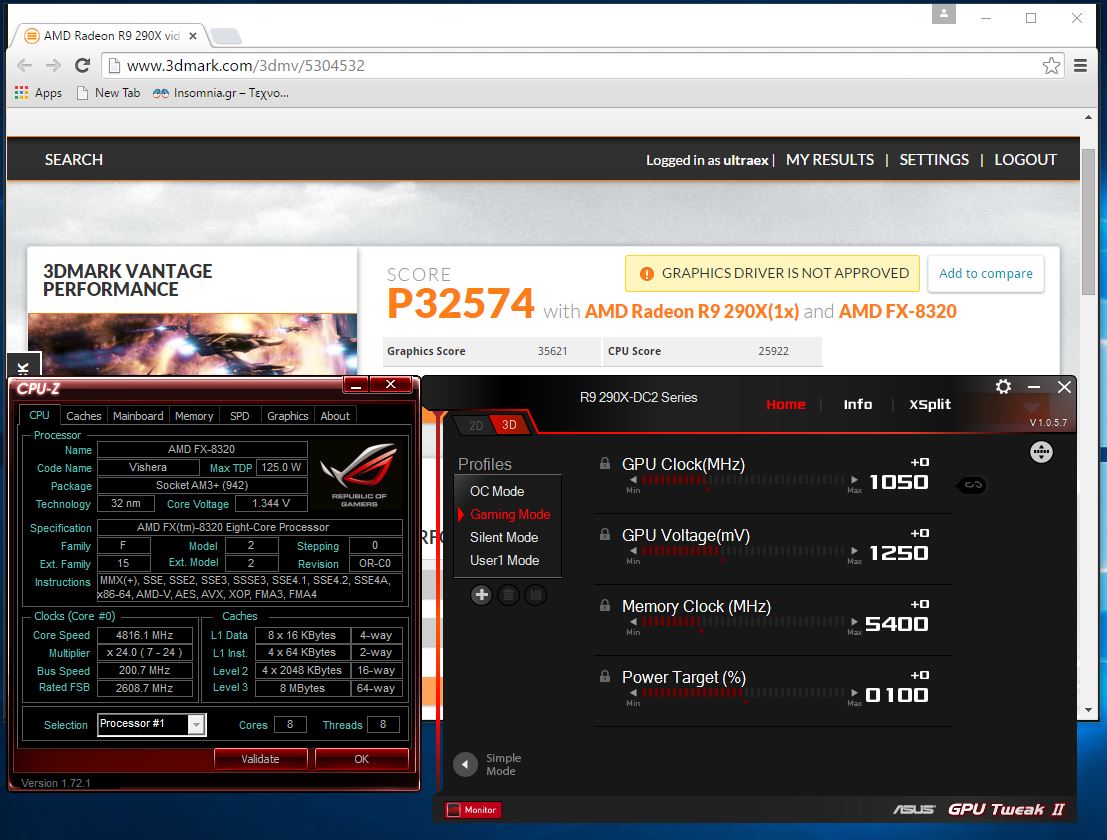Viewport: 1107px width, 840px height.
Task: Click Add to compare on 3DMark
Action: (986, 273)
